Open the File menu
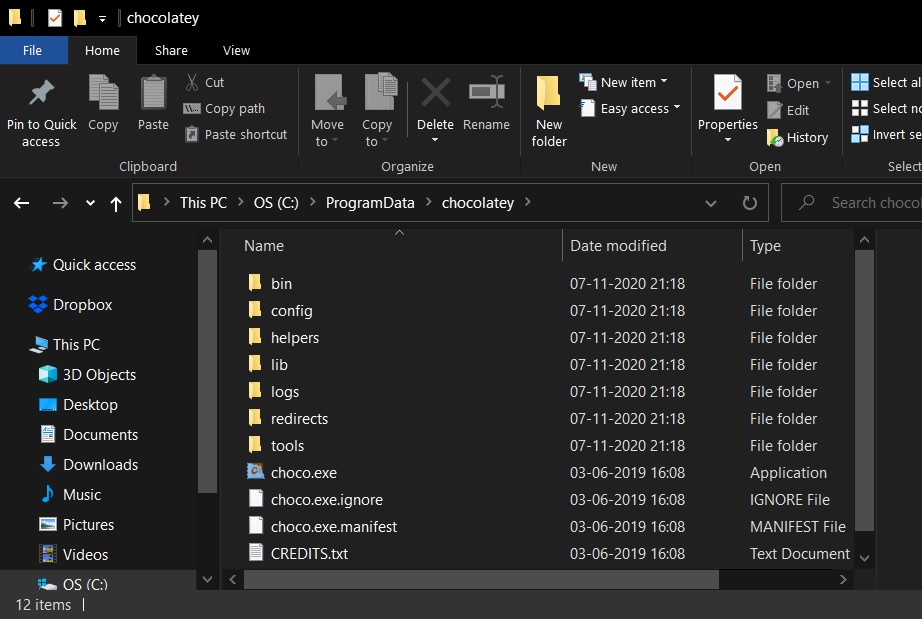This screenshot has height=619, width=922. pos(33,50)
